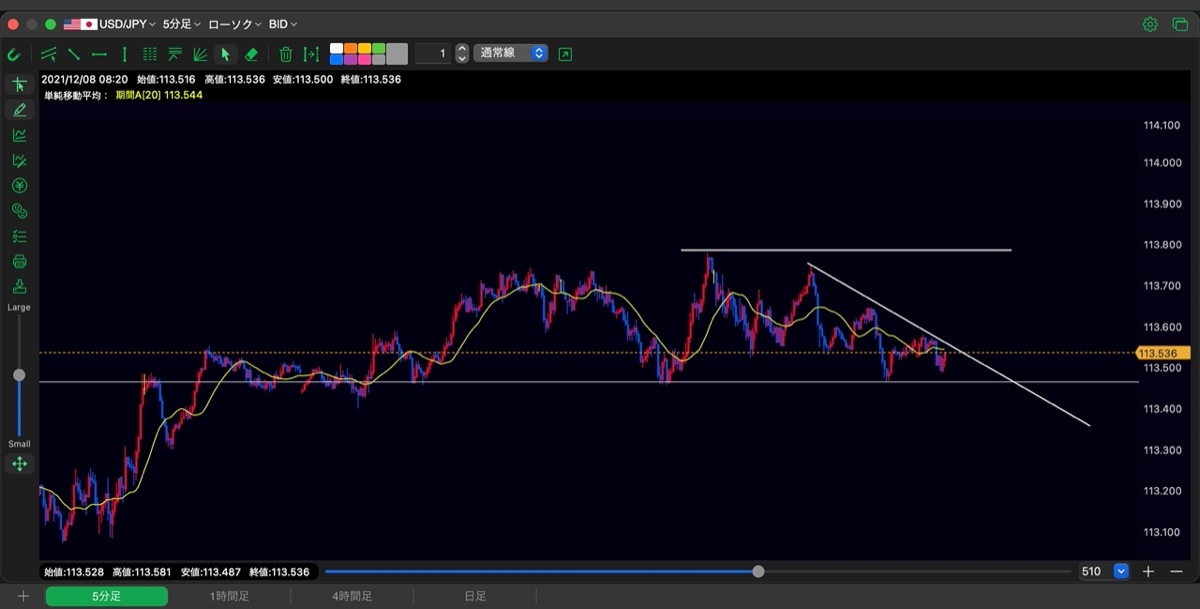Click the save download icon in sidebar
The width and height of the screenshot is (1200, 609).
(19, 287)
